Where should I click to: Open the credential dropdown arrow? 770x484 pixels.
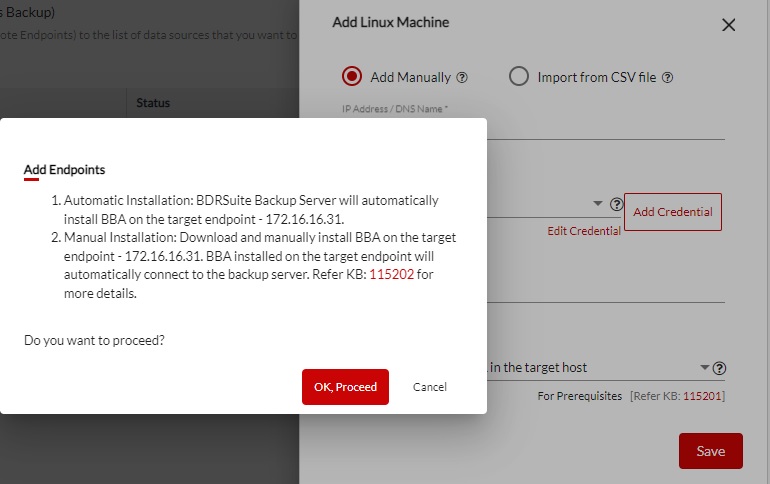pyautogui.click(x=598, y=203)
